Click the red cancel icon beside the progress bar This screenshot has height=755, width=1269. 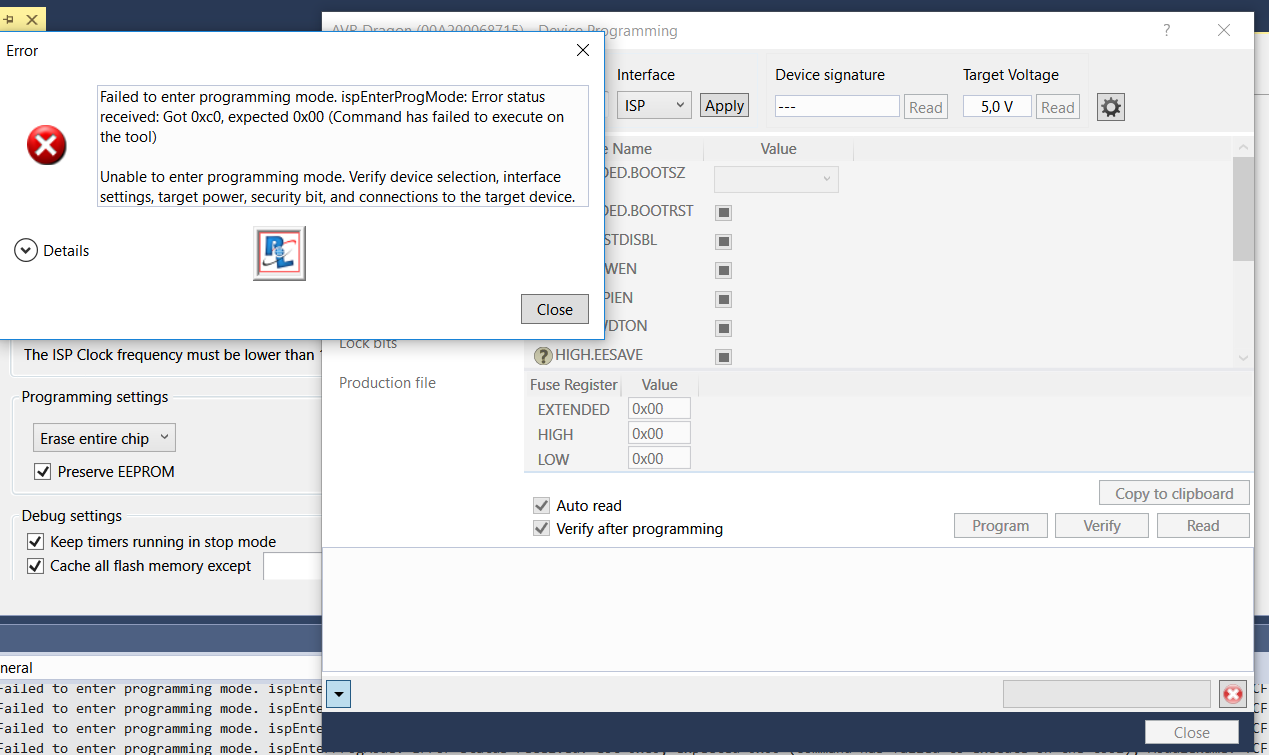tap(1232, 694)
